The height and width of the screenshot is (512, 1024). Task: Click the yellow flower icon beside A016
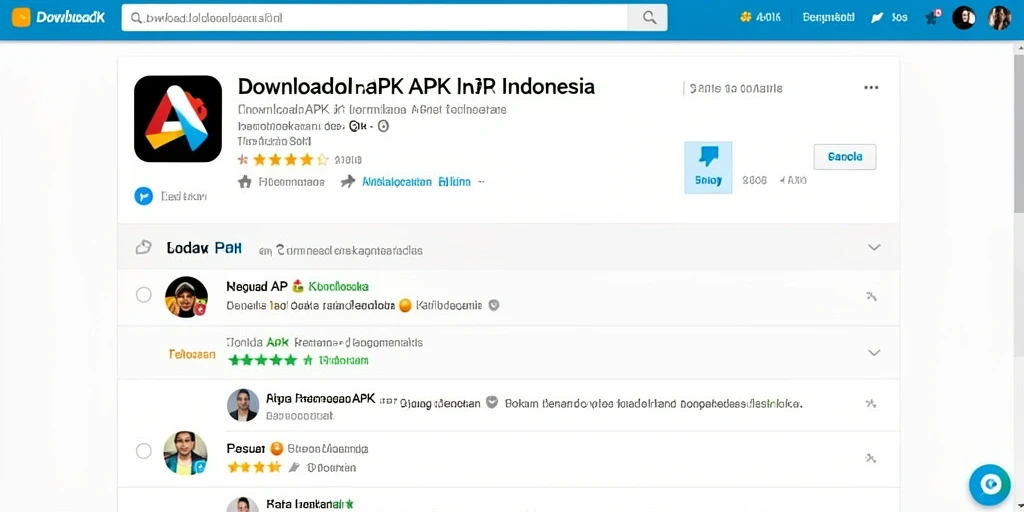[746, 18]
